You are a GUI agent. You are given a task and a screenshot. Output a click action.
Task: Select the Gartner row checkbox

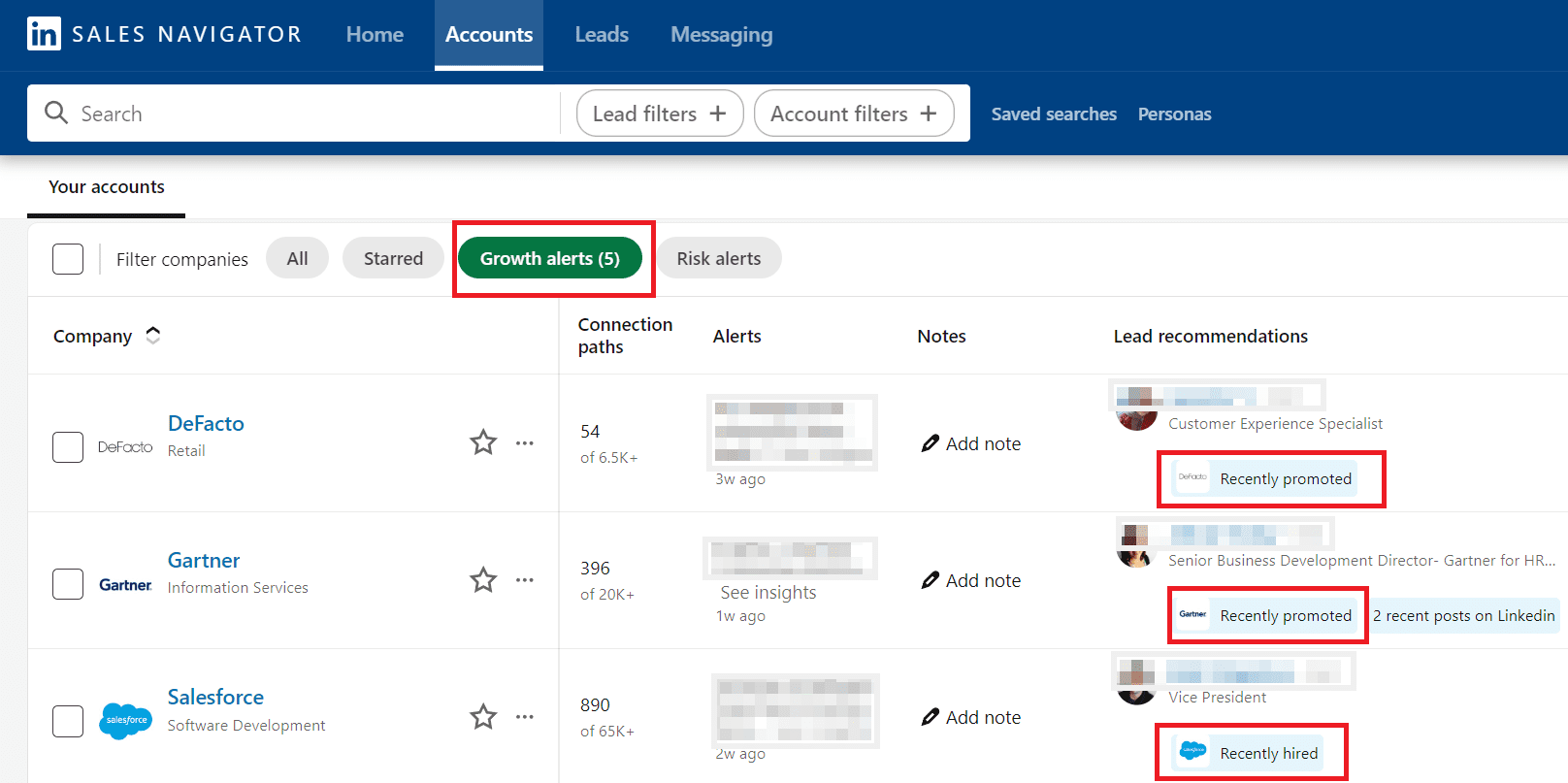tap(68, 584)
